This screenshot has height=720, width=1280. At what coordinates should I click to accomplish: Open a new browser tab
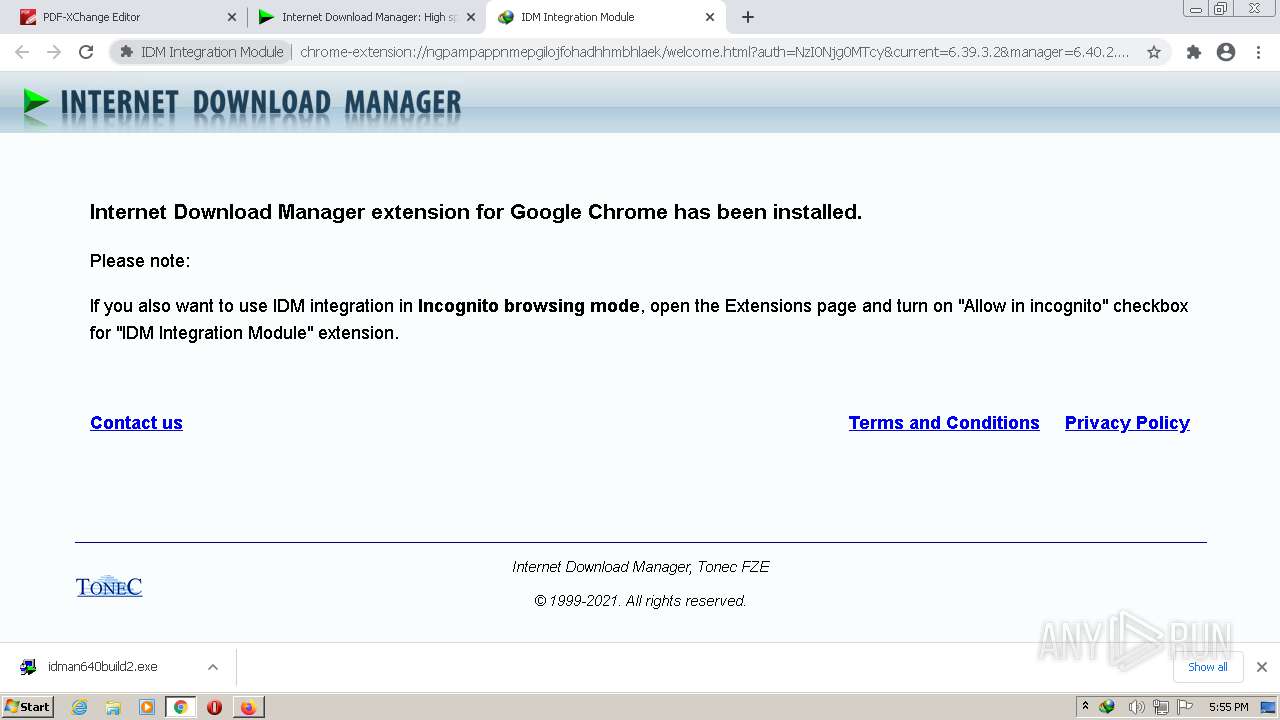[x=748, y=17]
